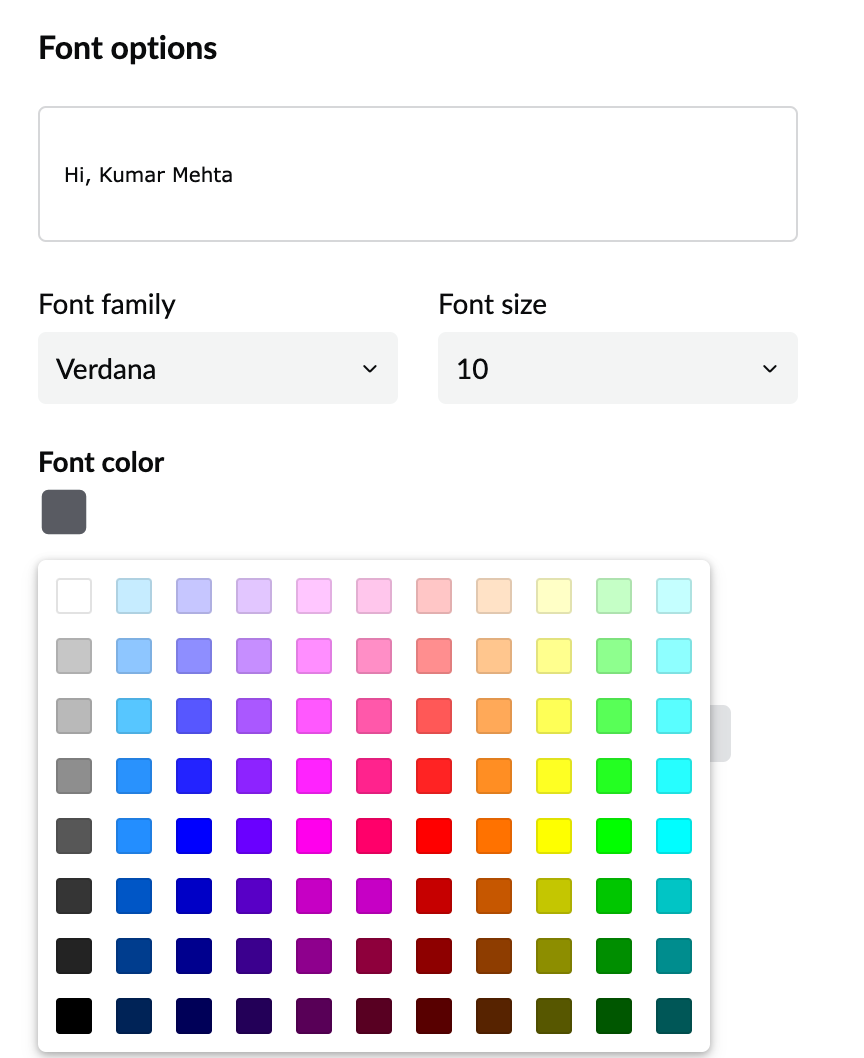Select the darkest teal swatch
This screenshot has width=864, height=1058.
point(674,1016)
